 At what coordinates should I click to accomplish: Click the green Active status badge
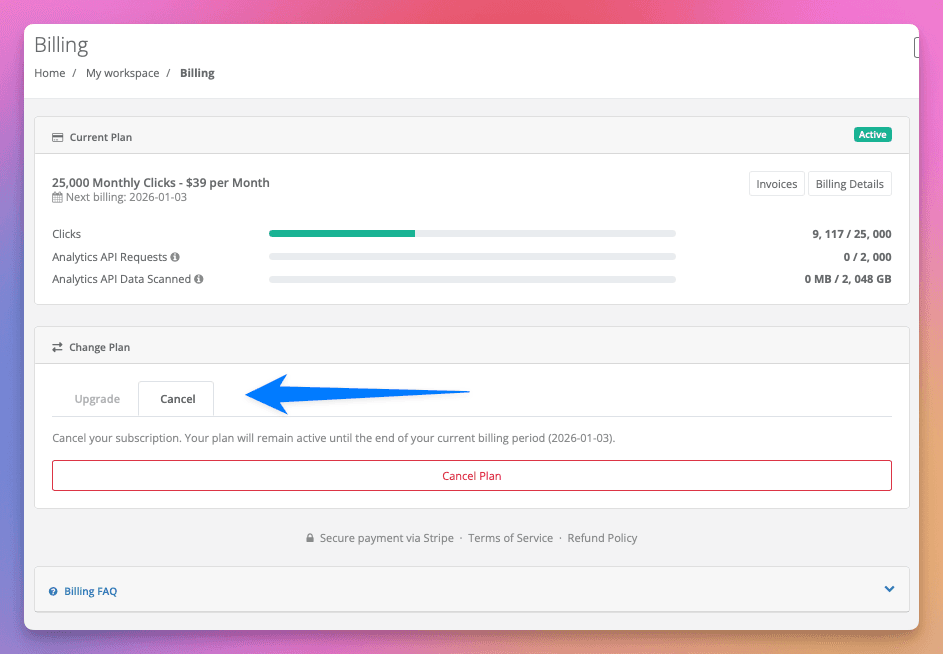pyautogui.click(x=872, y=135)
